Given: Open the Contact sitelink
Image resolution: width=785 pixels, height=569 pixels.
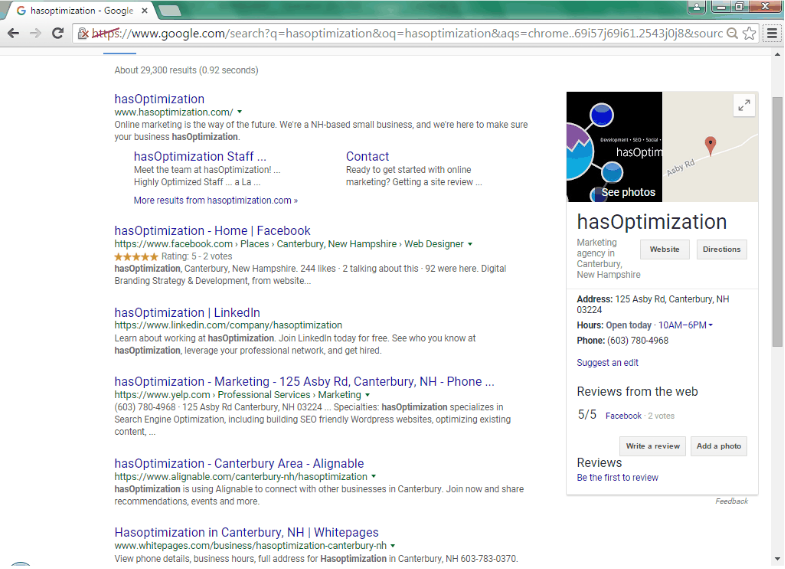Looking at the screenshot, I should (x=367, y=156).
